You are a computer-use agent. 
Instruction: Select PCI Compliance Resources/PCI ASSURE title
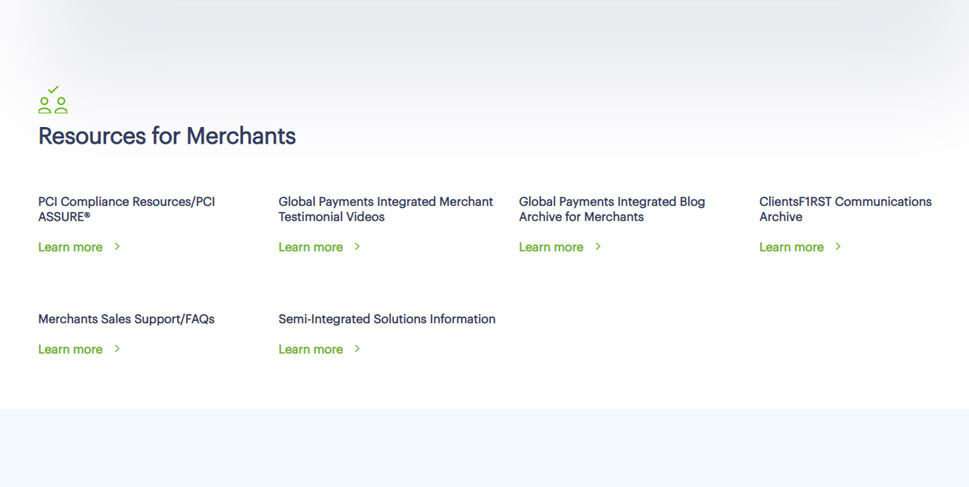[127, 209]
